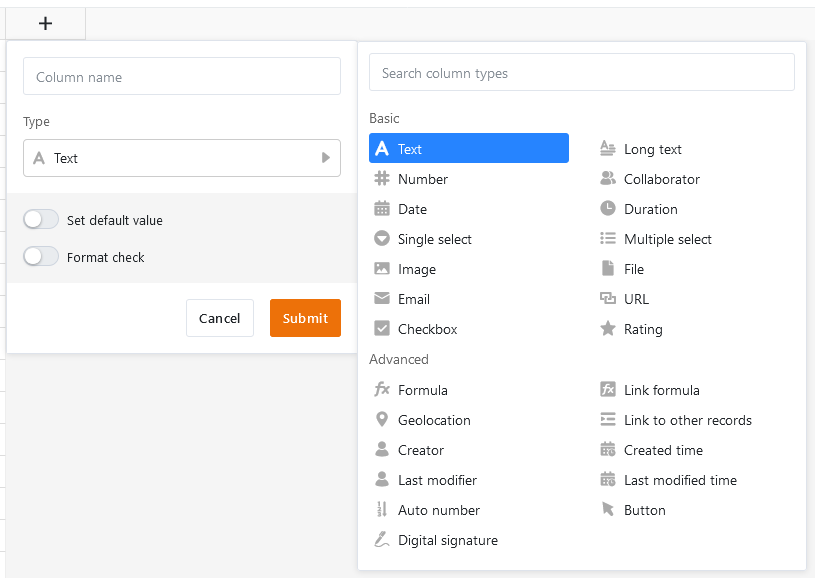815x578 pixels.
Task: Select Link to other records option
Action: 687,420
